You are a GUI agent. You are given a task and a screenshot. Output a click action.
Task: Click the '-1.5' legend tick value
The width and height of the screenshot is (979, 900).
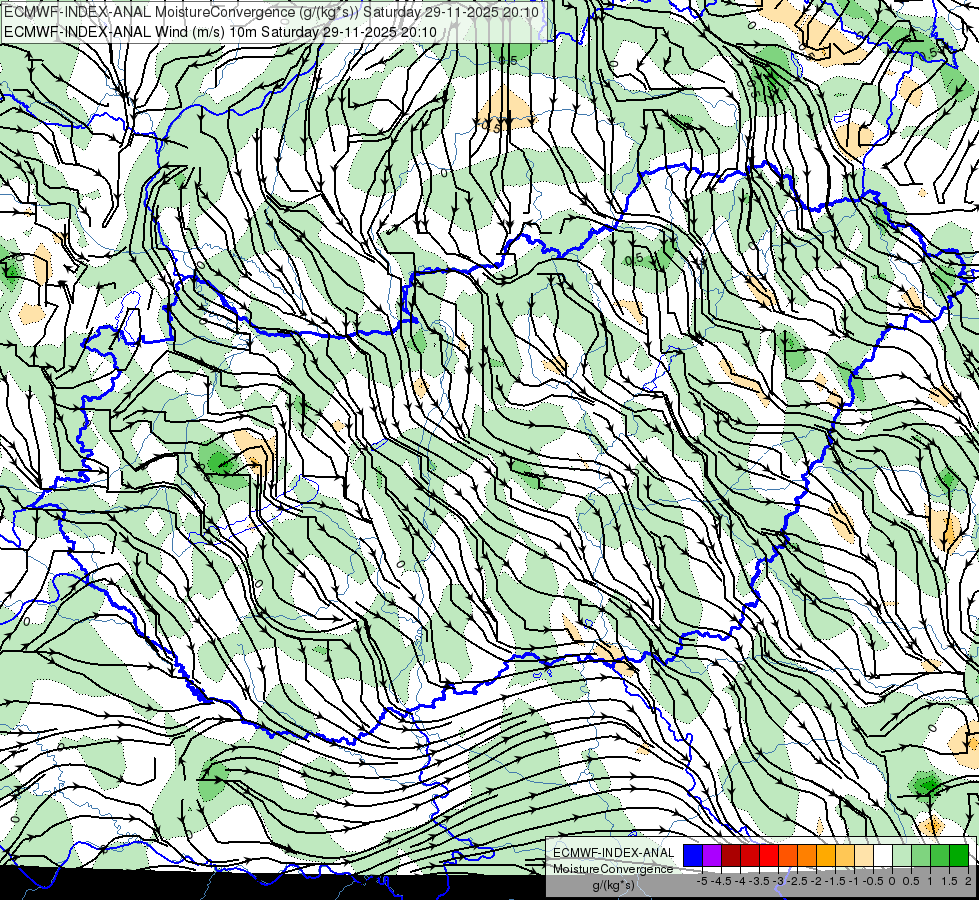point(835,881)
